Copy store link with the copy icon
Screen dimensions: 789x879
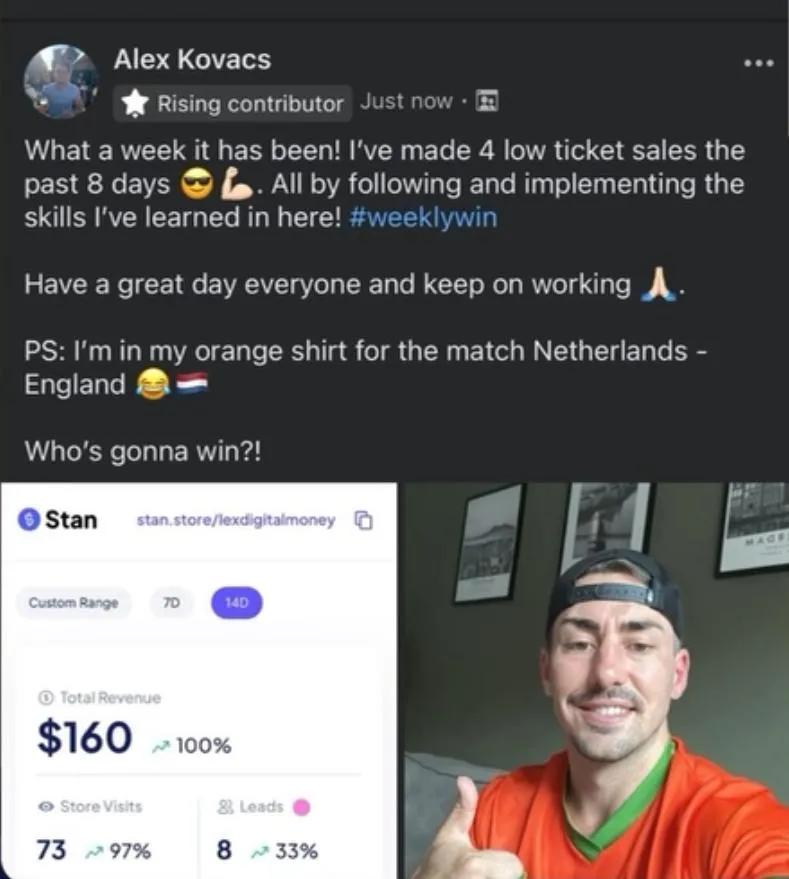(x=363, y=520)
